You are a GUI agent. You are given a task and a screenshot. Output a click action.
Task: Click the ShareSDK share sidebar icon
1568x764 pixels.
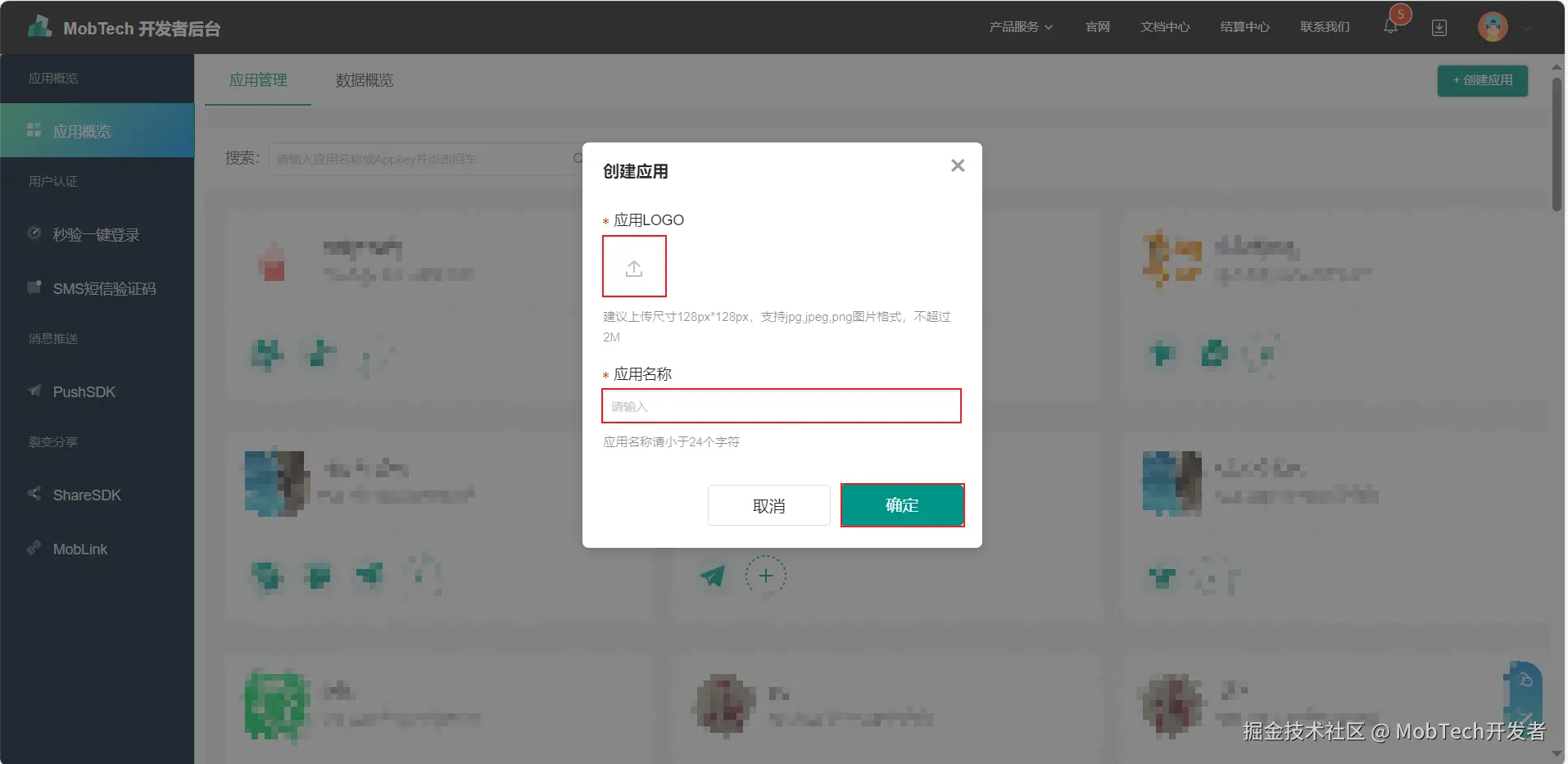34,494
